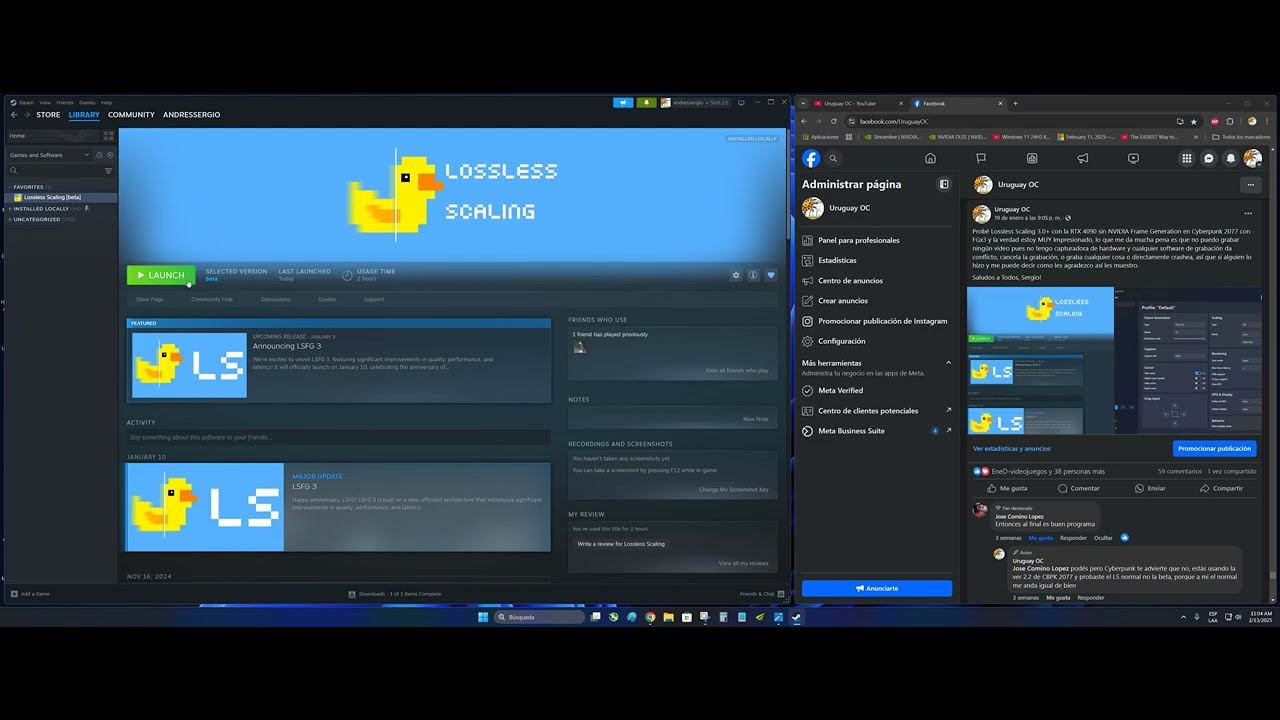1280x720 pixels.
Task: Click Promocionar publicación button
Action: tap(1214, 449)
